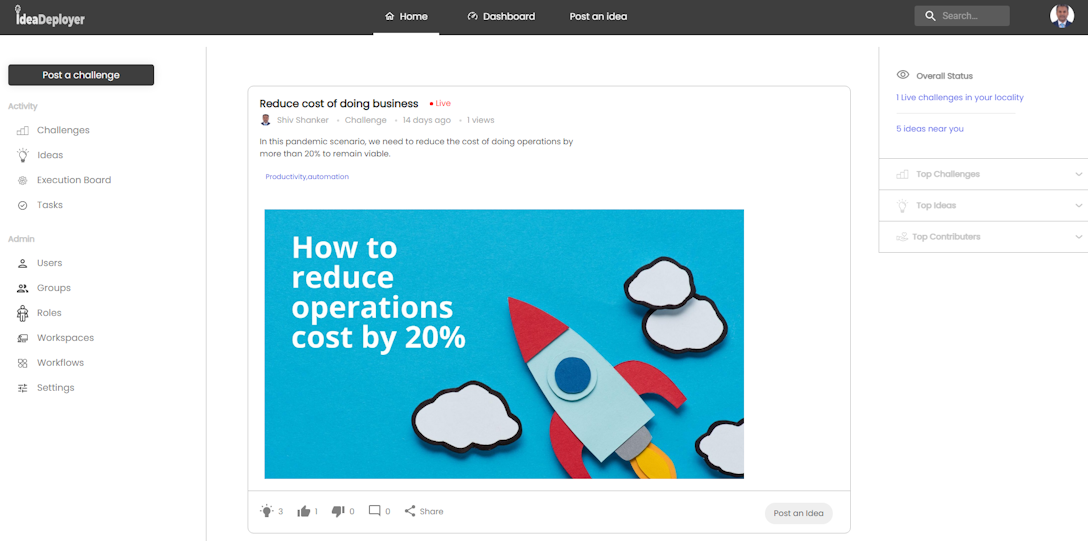Open the rocket challenge banner image
This screenshot has width=1088, height=541.
click(x=504, y=344)
